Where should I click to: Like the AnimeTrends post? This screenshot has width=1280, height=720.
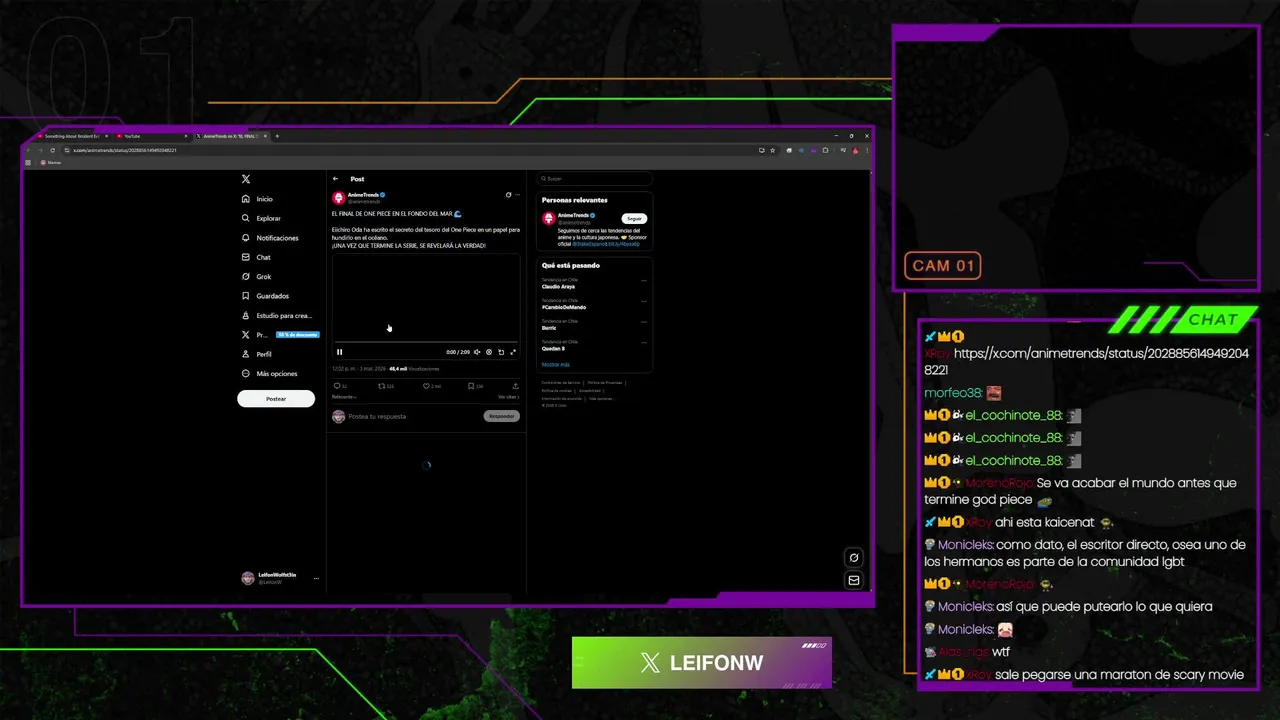(426, 386)
